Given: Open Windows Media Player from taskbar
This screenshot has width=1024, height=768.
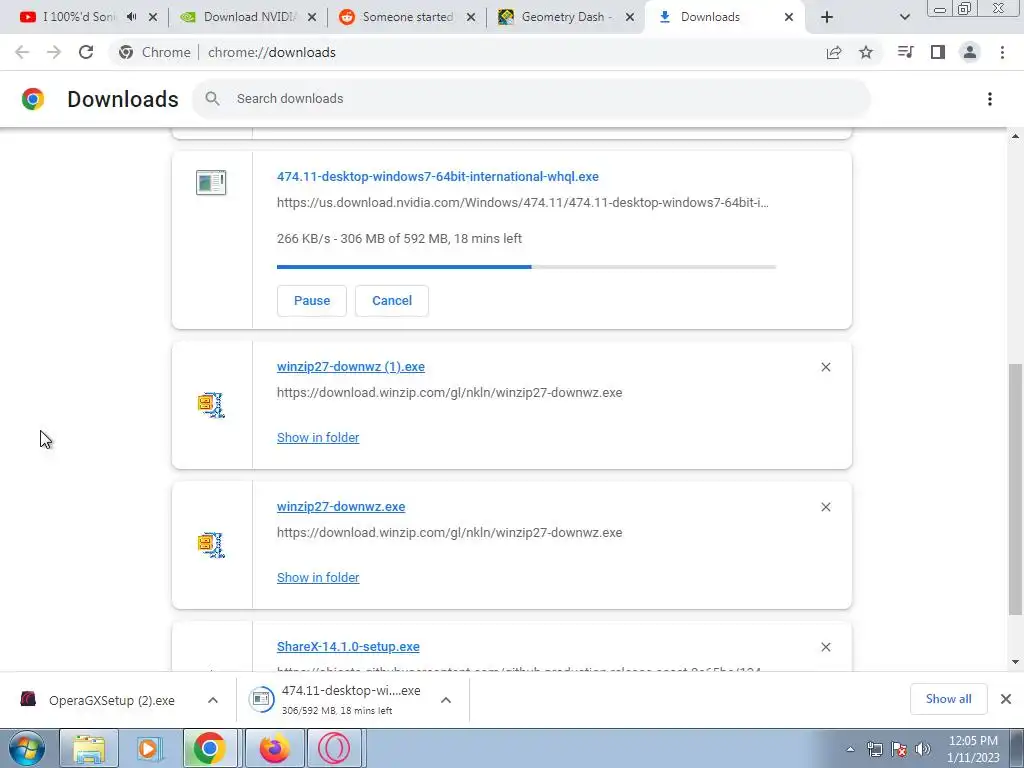Looking at the screenshot, I should (149, 748).
